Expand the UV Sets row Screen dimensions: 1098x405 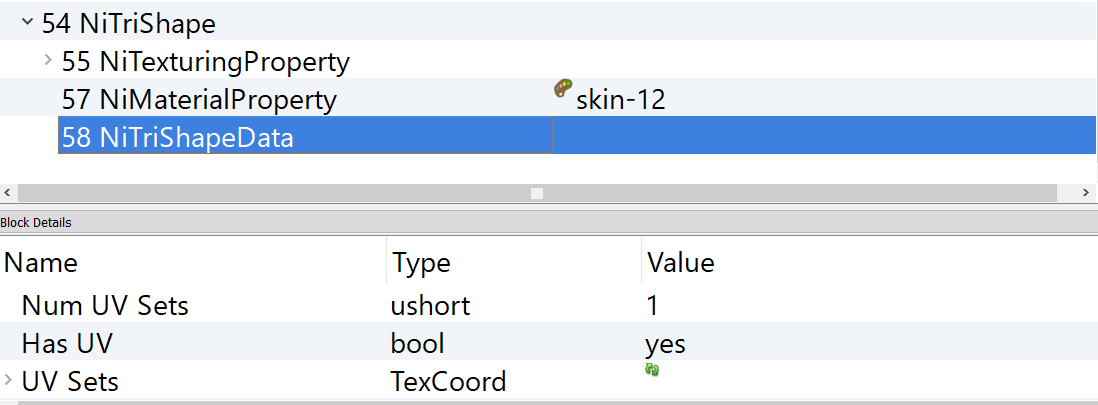[x=9, y=380]
